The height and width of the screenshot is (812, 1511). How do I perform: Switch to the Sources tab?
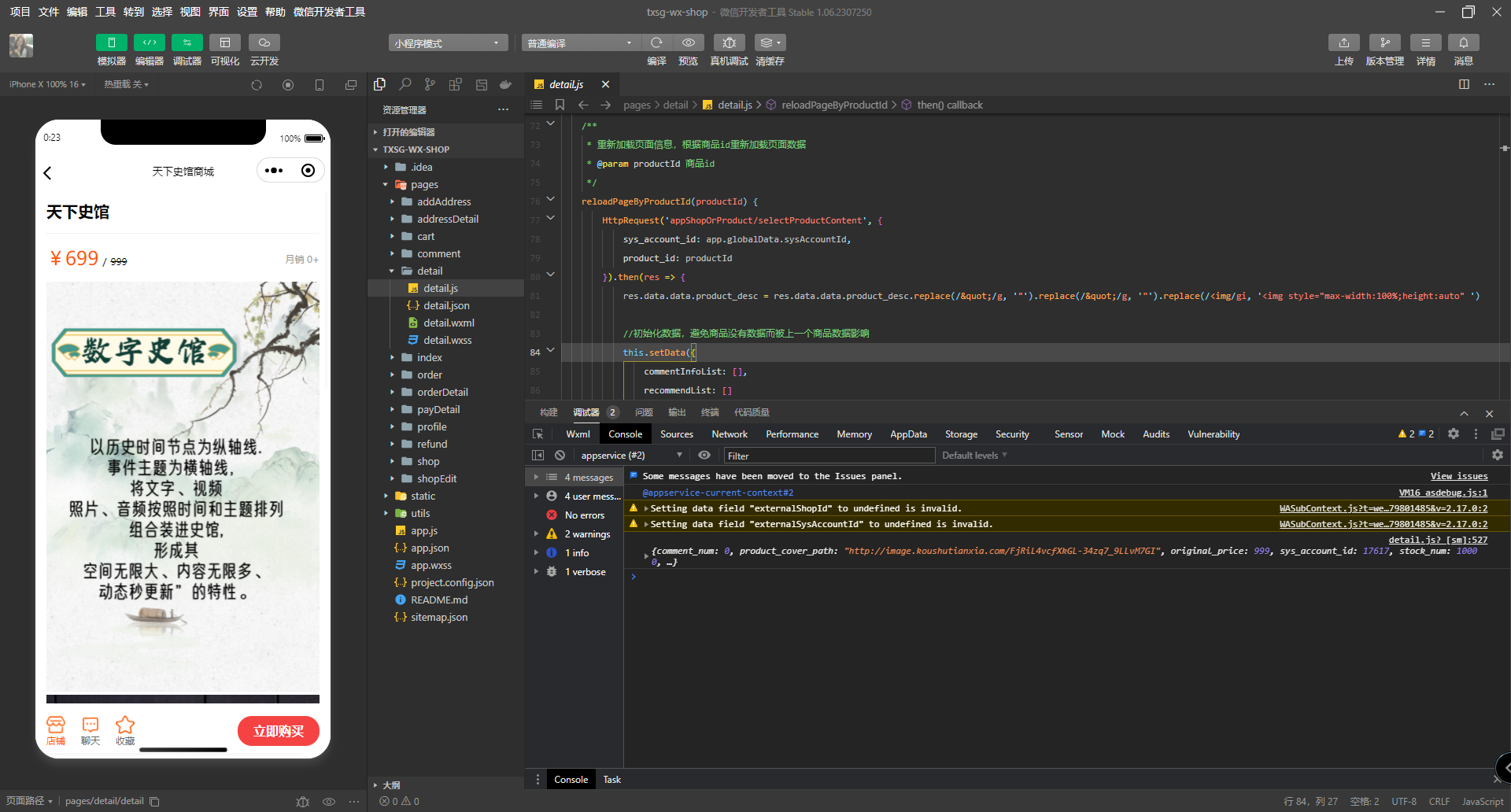tap(677, 434)
